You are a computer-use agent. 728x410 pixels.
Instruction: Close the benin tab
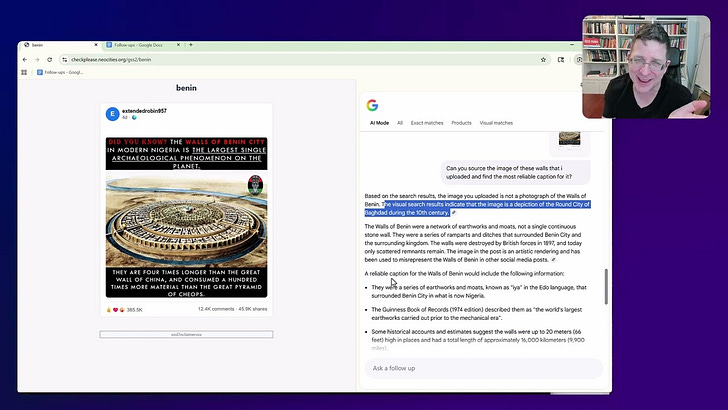96,45
